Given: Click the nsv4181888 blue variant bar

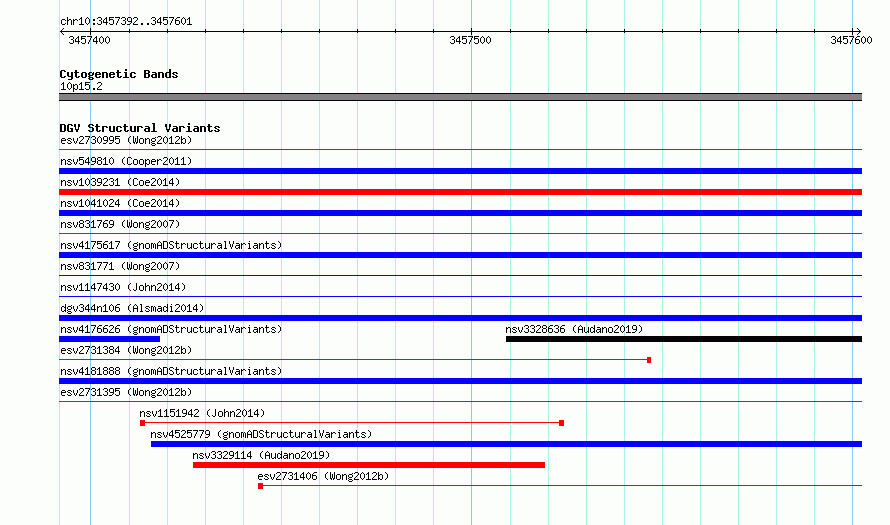Looking at the screenshot, I should (460, 381).
